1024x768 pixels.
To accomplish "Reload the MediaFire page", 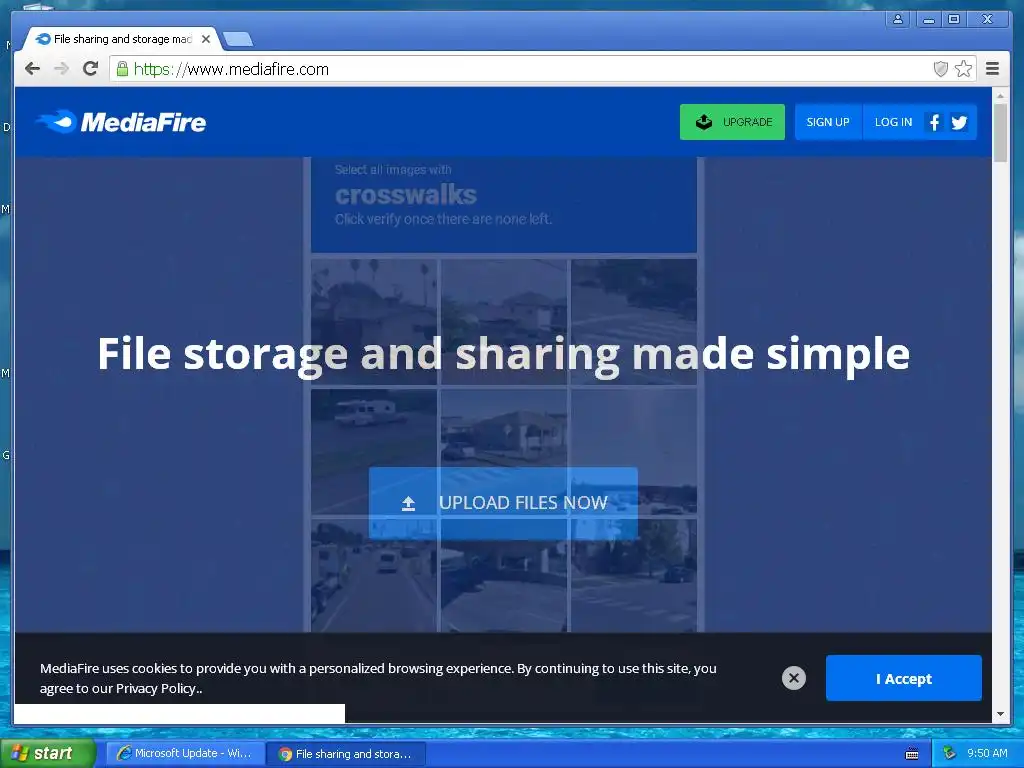I will 90,69.
